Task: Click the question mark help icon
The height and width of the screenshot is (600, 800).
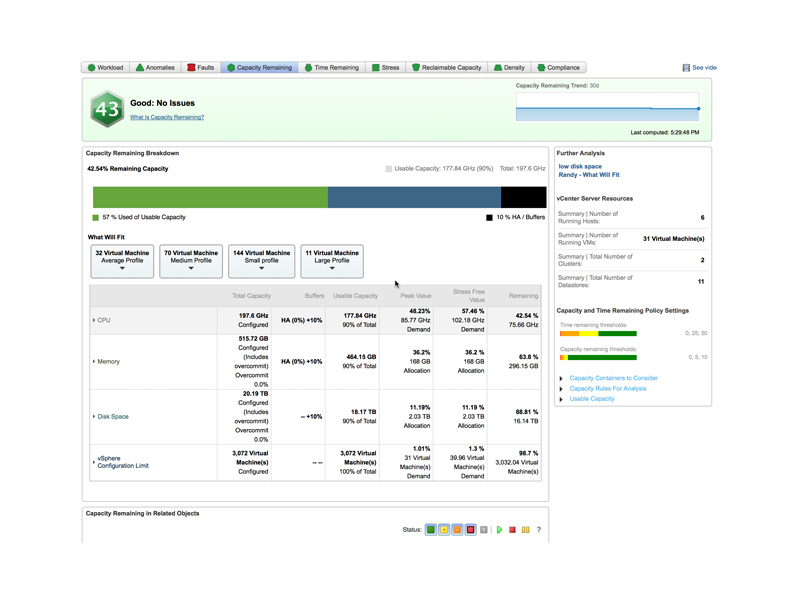Action: click(539, 530)
